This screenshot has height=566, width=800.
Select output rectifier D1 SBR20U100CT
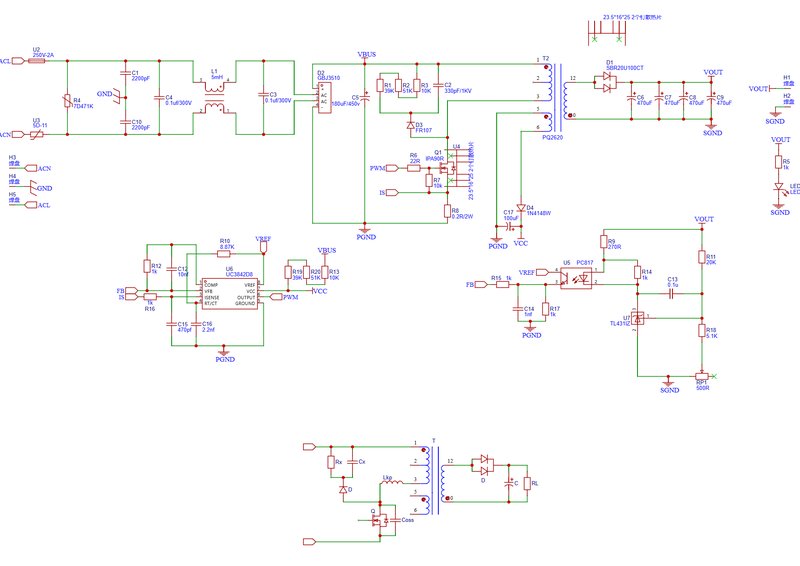coord(606,82)
